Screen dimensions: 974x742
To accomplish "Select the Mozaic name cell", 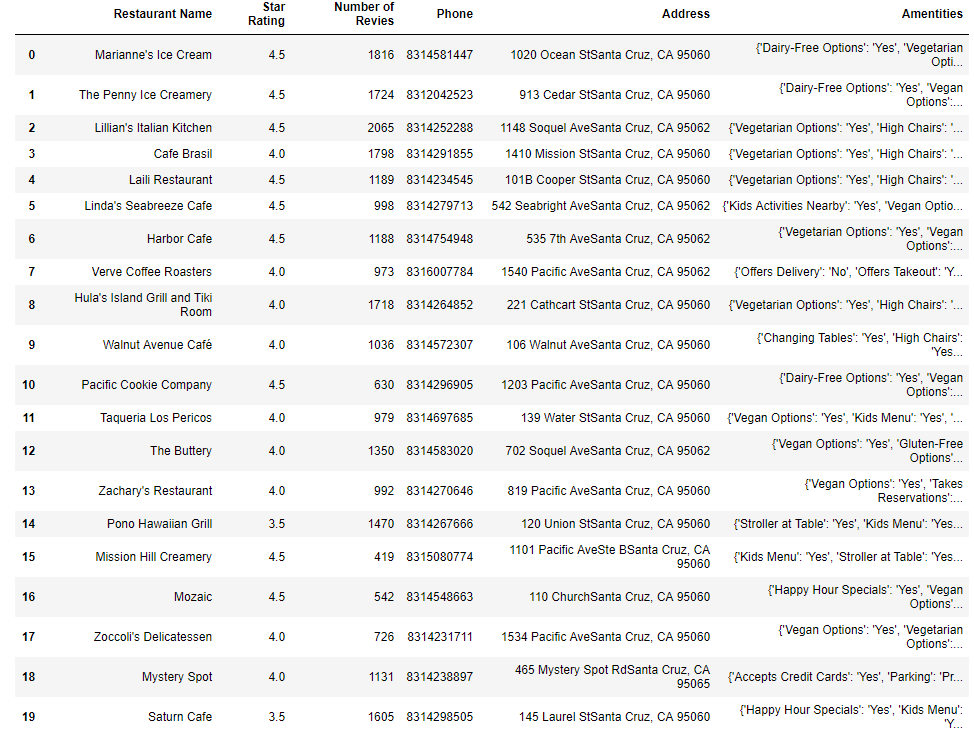I will click(x=193, y=597).
